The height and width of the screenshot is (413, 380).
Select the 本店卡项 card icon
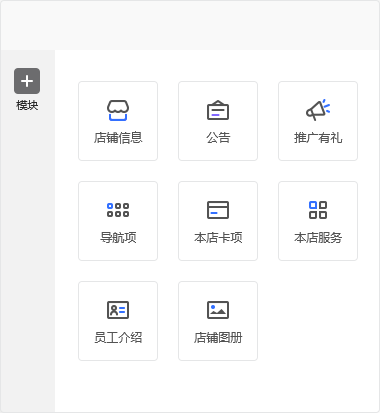pos(218,210)
